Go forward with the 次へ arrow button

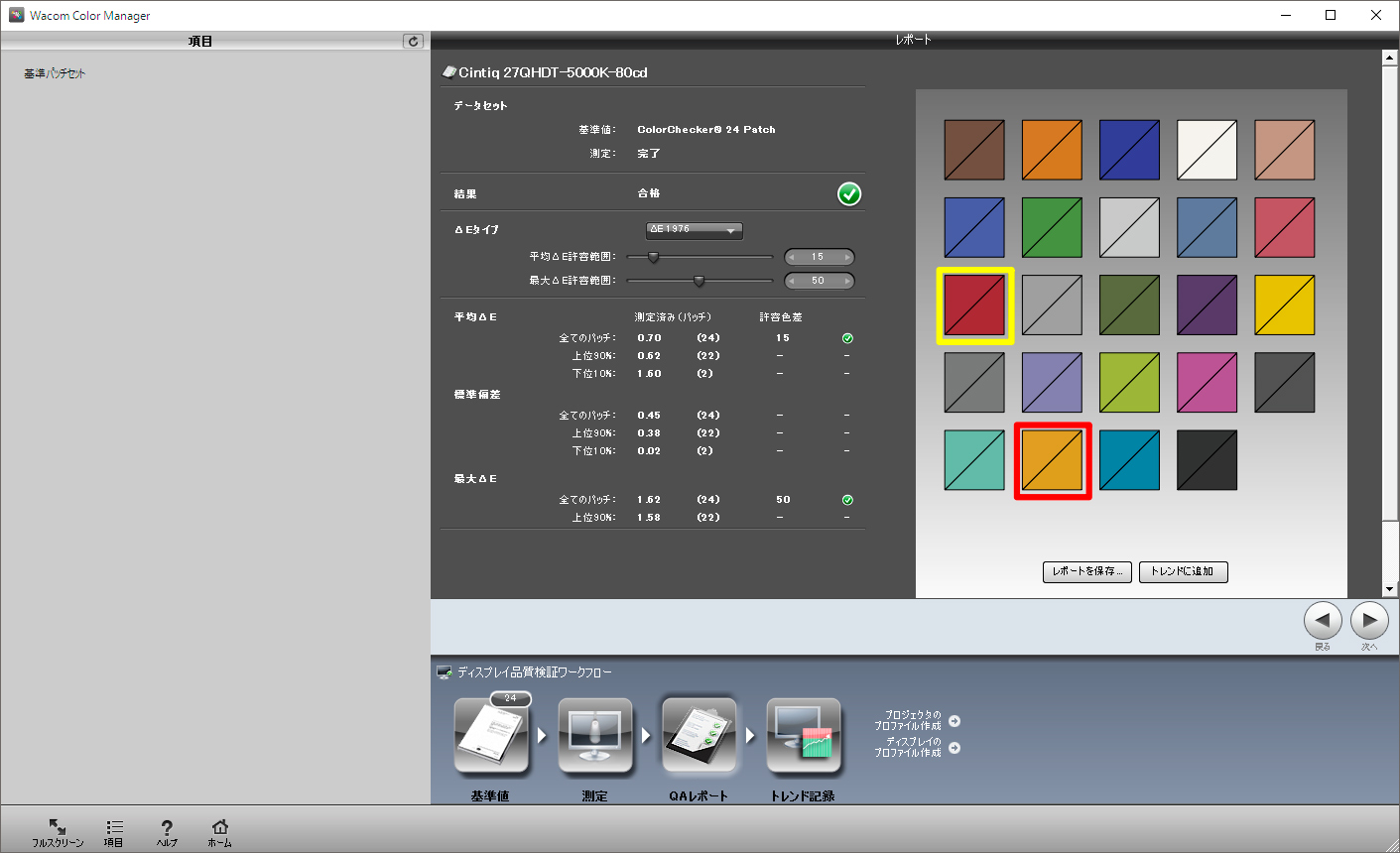coord(1369,621)
